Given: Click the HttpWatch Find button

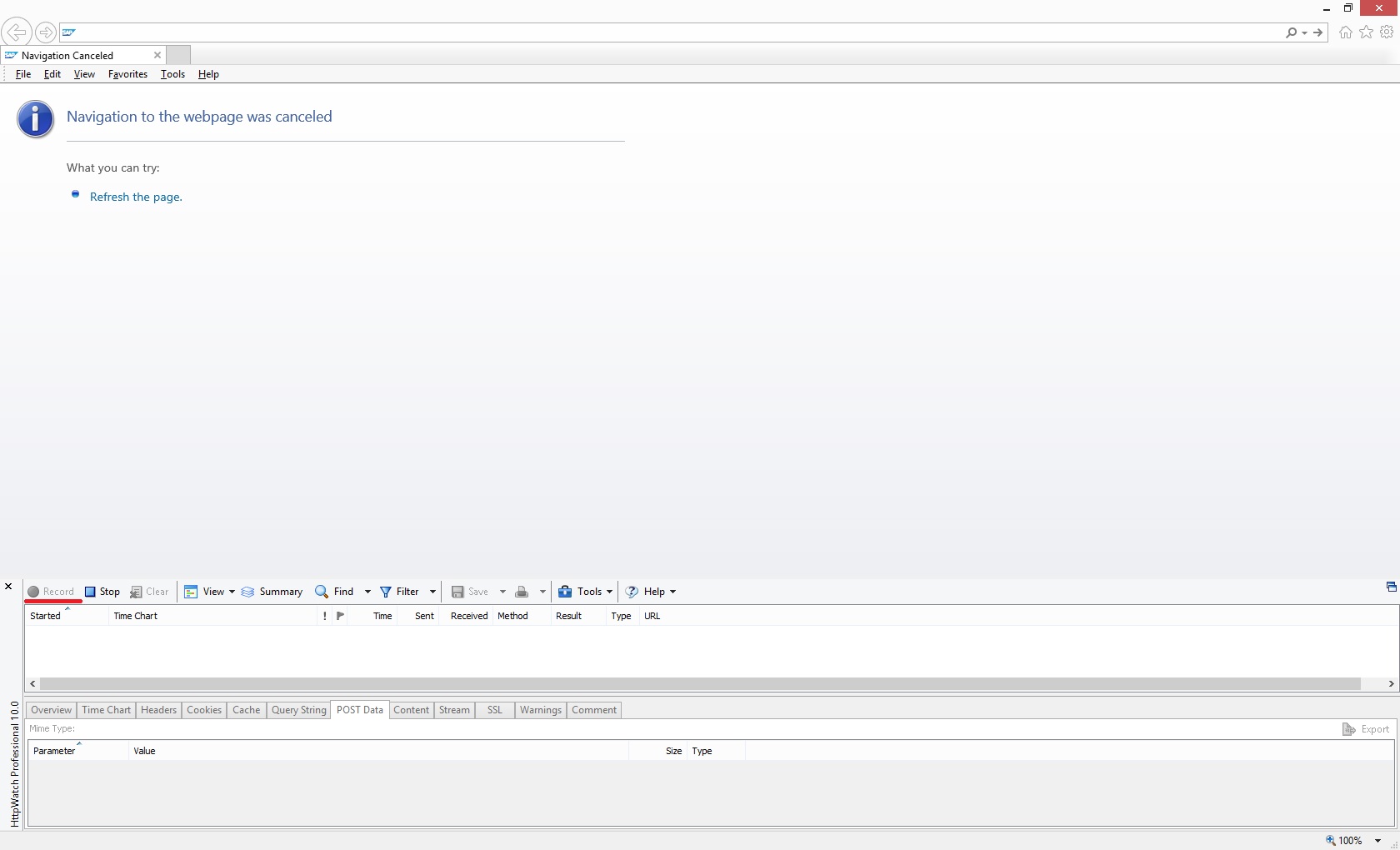Looking at the screenshot, I should (x=334, y=592).
